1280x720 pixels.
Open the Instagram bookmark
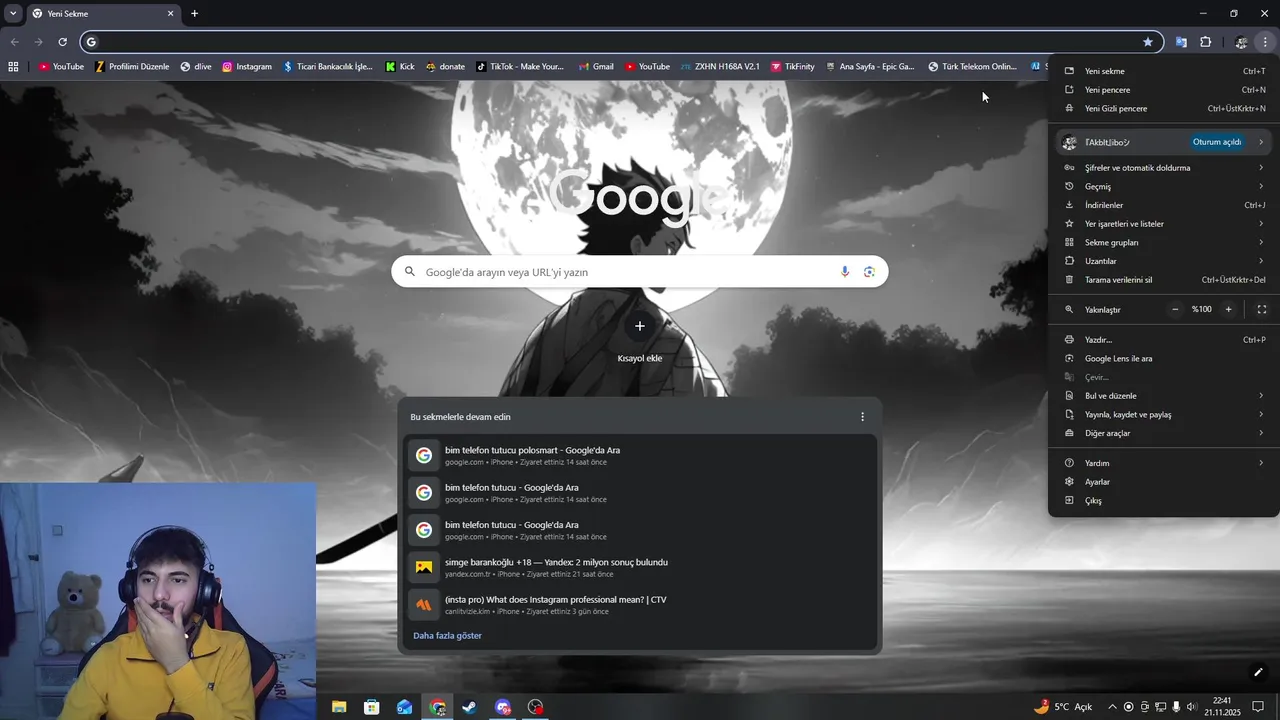click(x=247, y=67)
